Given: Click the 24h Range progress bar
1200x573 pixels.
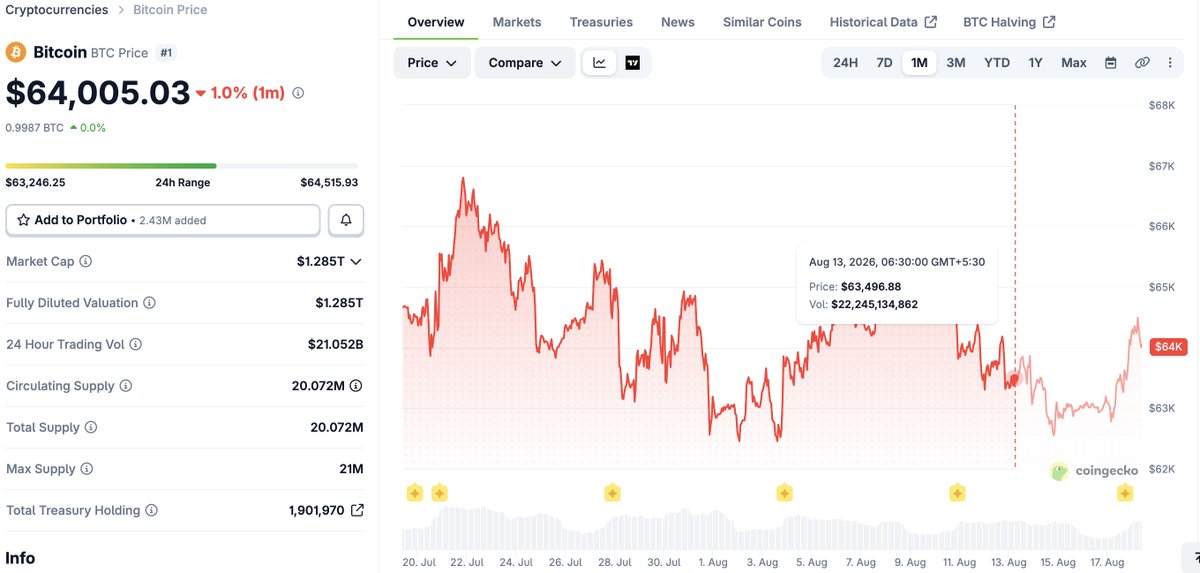Looking at the screenshot, I should (181, 166).
